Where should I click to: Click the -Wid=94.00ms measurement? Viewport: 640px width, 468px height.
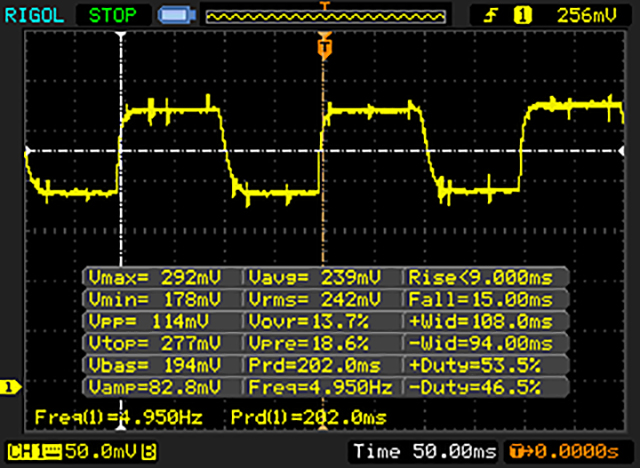[x=480, y=343]
